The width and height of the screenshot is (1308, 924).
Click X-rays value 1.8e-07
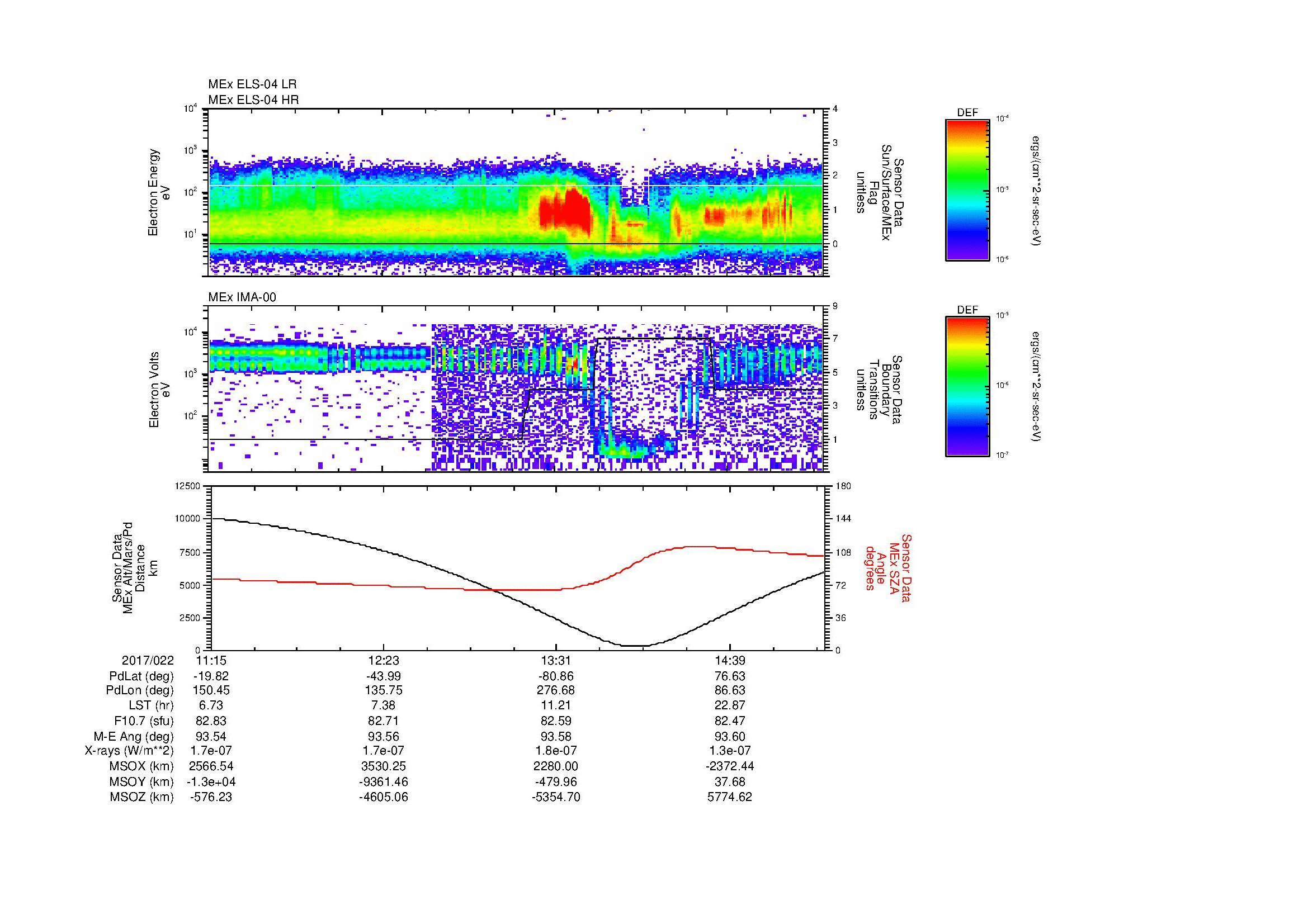coord(556,751)
